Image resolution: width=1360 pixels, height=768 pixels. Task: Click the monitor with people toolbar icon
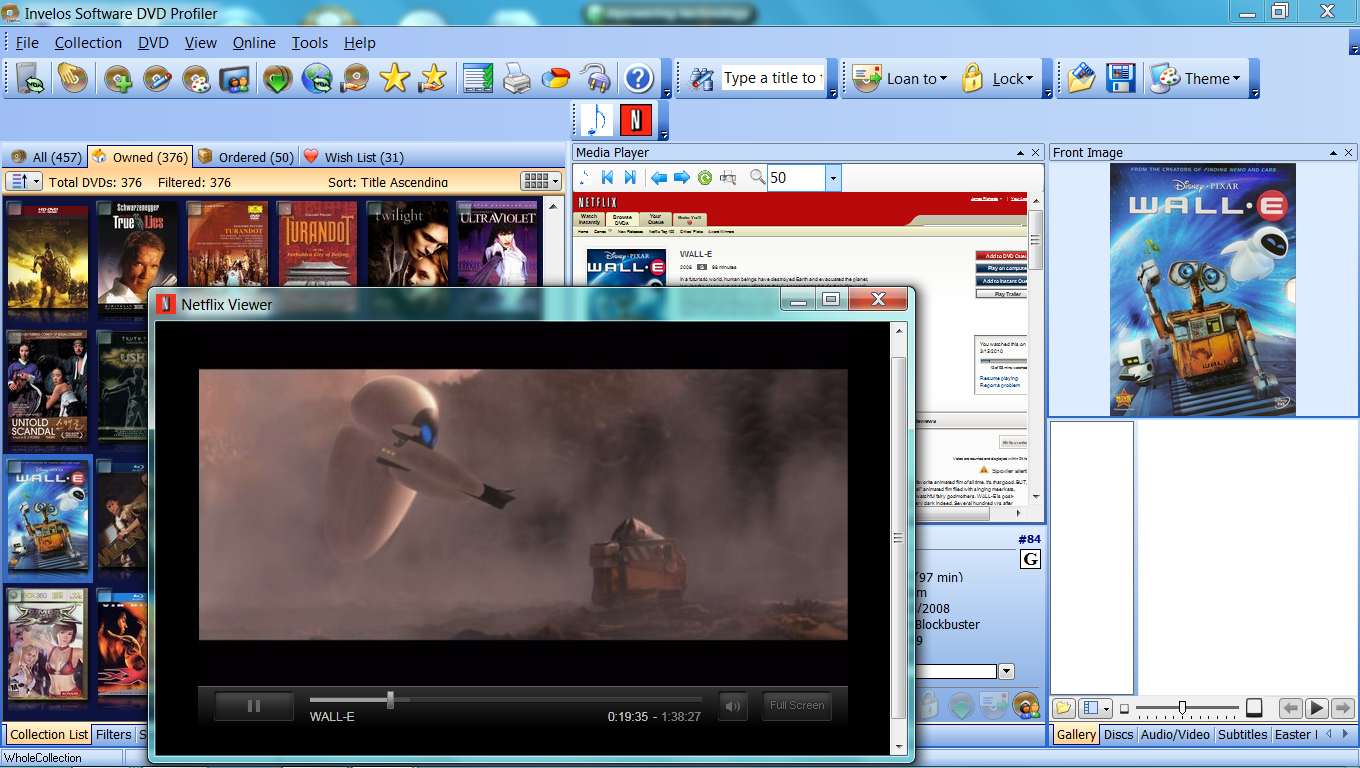click(x=234, y=78)
